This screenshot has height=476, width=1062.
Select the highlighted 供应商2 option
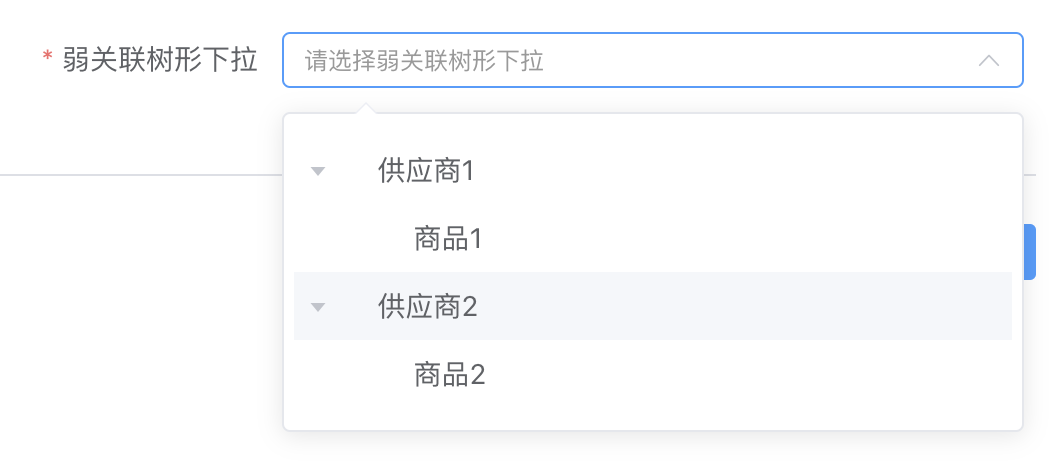click(x=427, y=307)
